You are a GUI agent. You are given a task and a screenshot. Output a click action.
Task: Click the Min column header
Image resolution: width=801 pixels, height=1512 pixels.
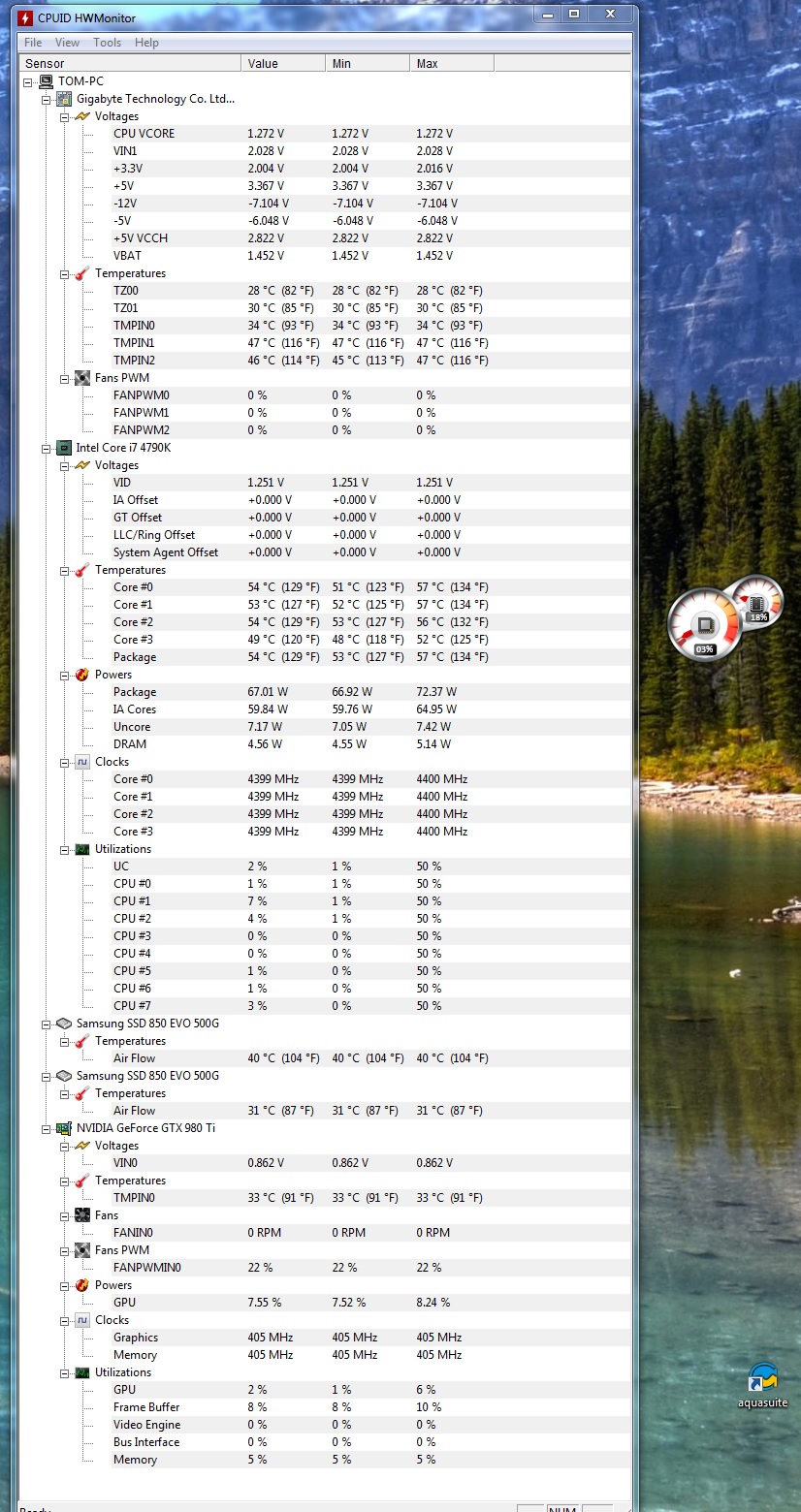tap(368, 63)
